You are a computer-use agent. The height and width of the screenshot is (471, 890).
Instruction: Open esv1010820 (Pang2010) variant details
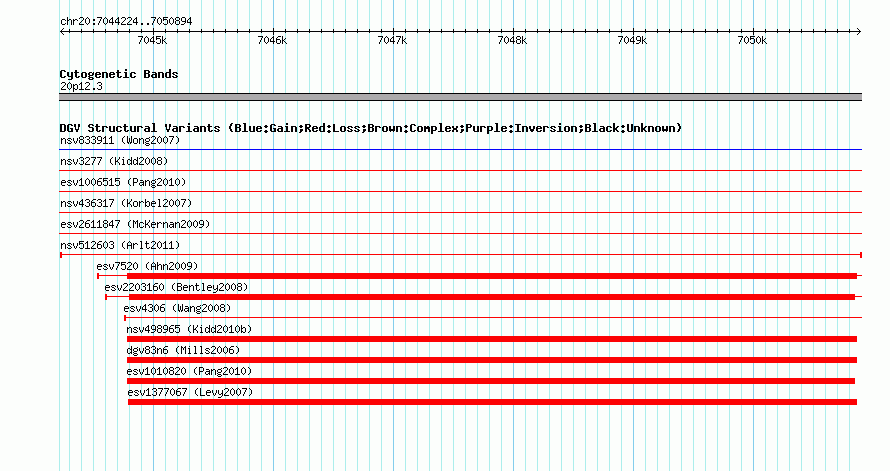point(189,371)
